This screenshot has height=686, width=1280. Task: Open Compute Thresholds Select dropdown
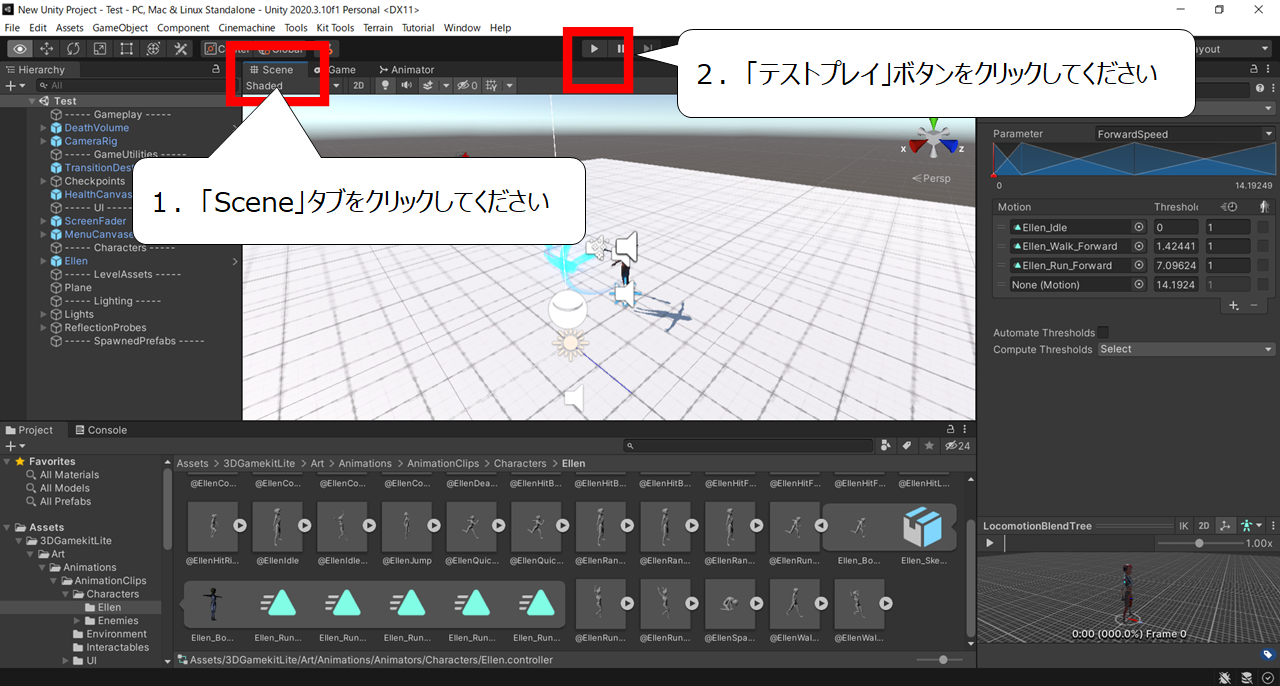[1186, 349]
